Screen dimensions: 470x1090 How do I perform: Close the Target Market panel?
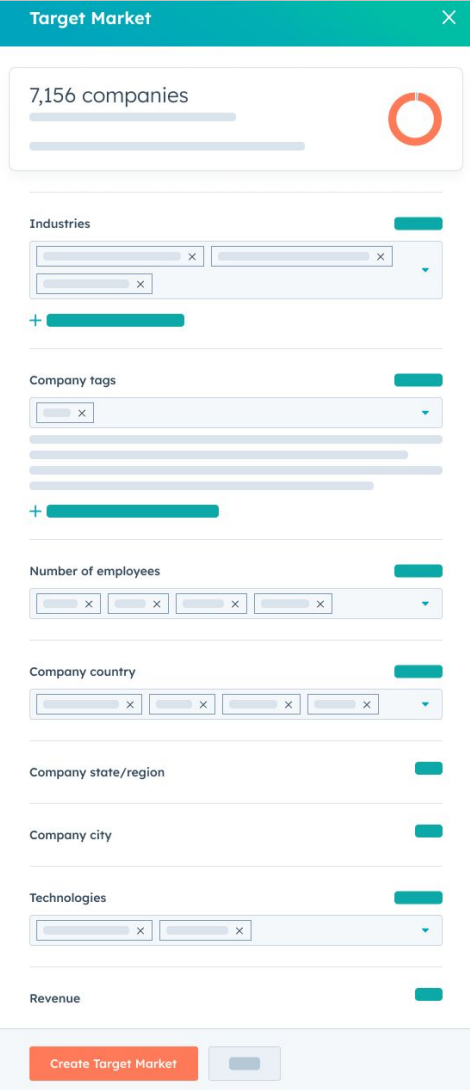[x=449, y=18]
